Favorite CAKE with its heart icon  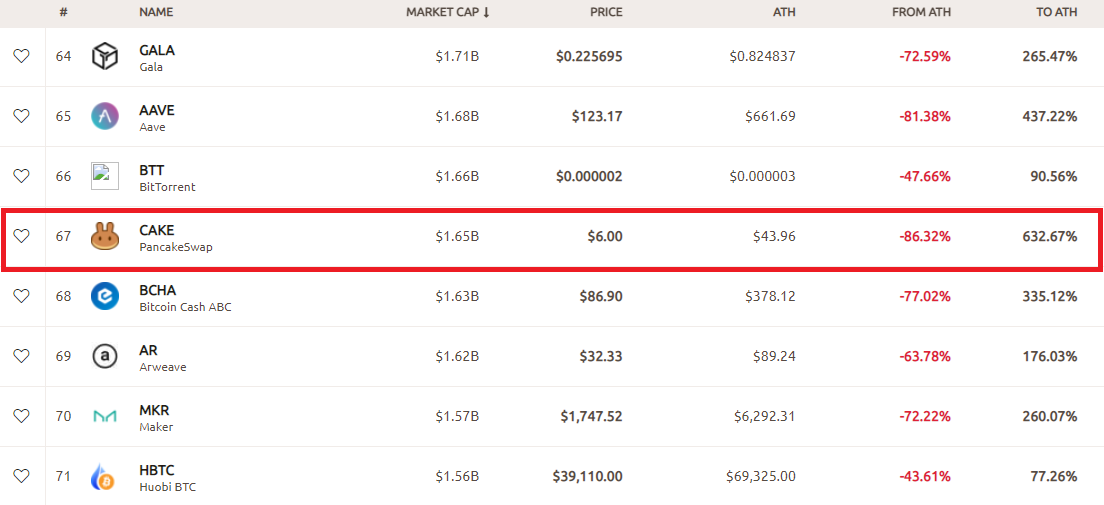coord(22,237)
